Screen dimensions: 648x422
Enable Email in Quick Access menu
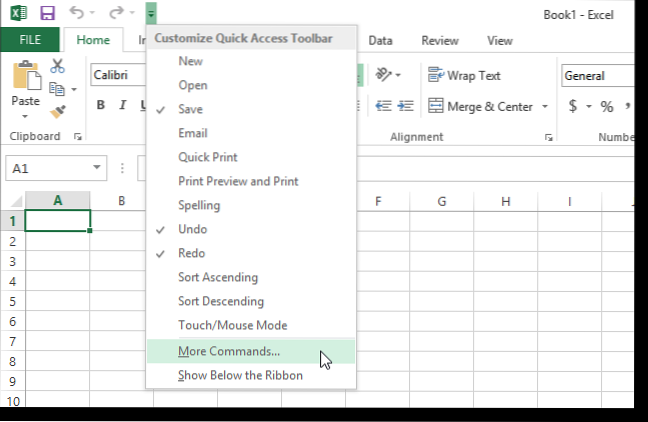pos(251,133)
